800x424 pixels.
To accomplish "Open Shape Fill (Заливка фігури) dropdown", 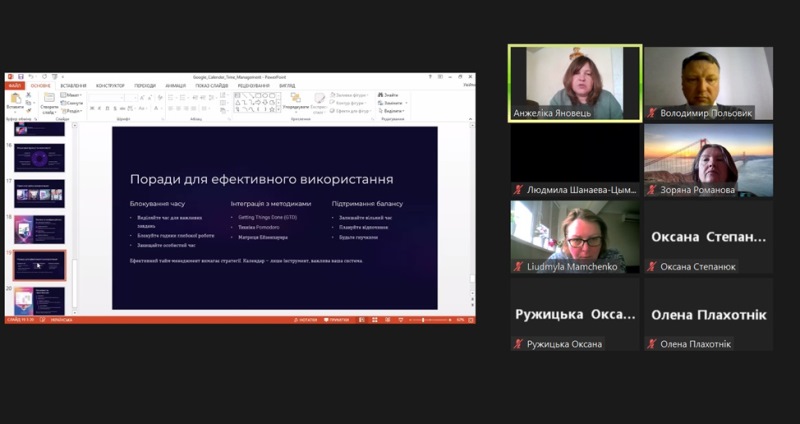I will click(x=349, y=95).
